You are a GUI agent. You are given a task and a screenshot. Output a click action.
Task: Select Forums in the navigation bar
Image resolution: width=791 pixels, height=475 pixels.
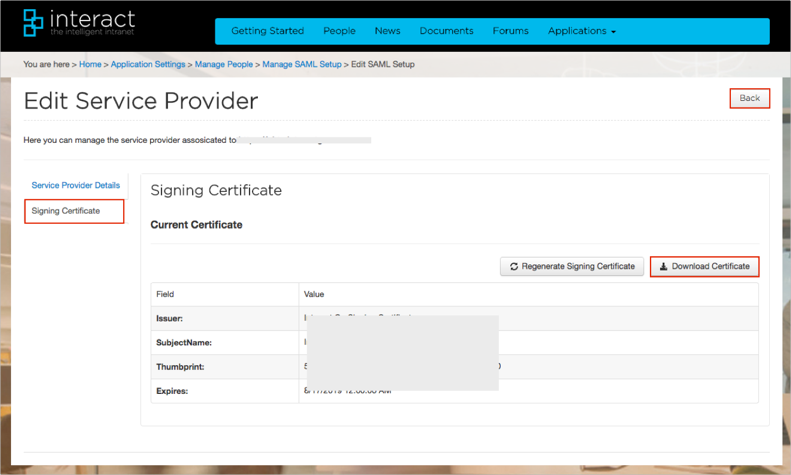tap(510, 31)
